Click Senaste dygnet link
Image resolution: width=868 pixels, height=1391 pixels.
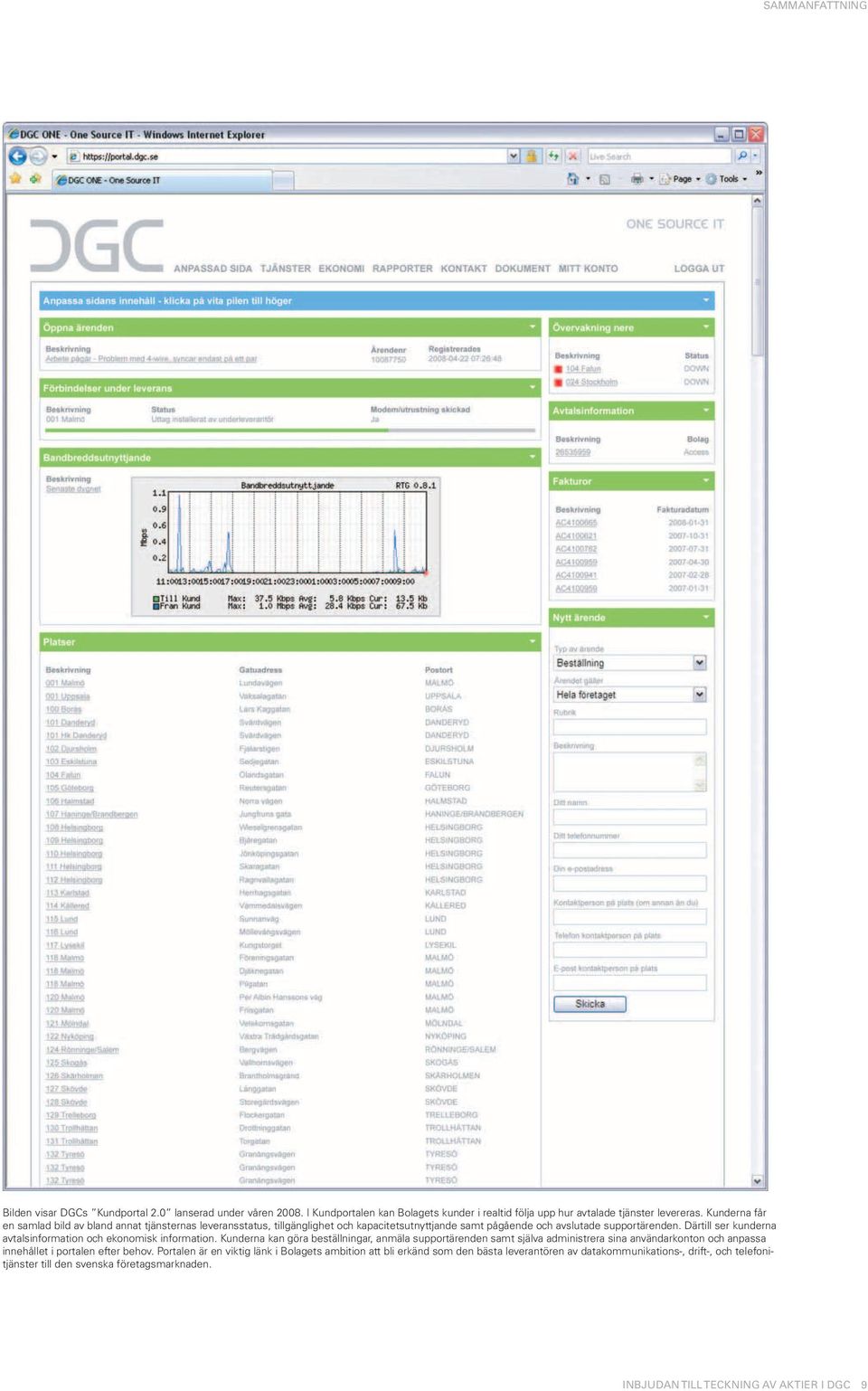pos(73,489)
